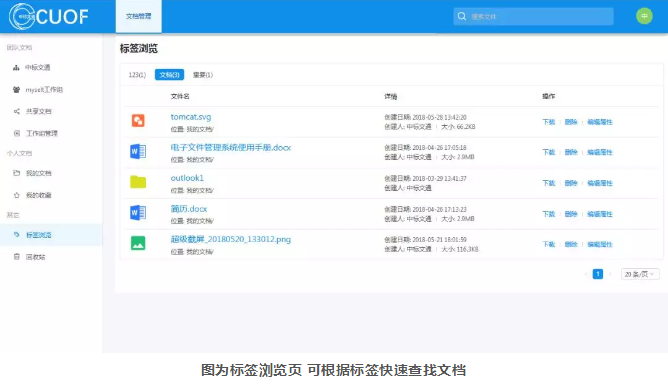Open the 20 条/页 page-size dropdown

tap(640, 274)
